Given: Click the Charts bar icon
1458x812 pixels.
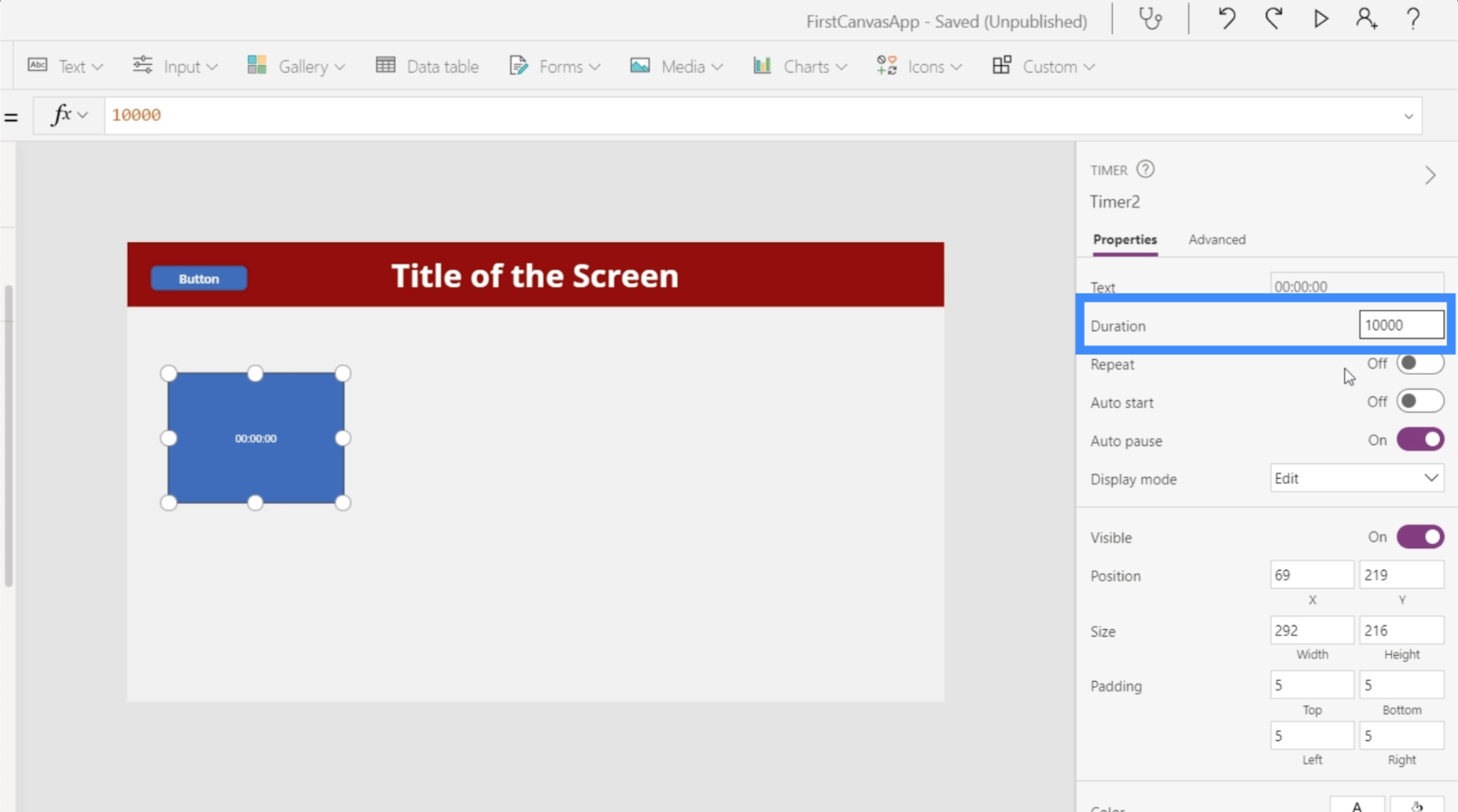Looking at the screenshot, I should pyautogui.click(x=762, y=65).
